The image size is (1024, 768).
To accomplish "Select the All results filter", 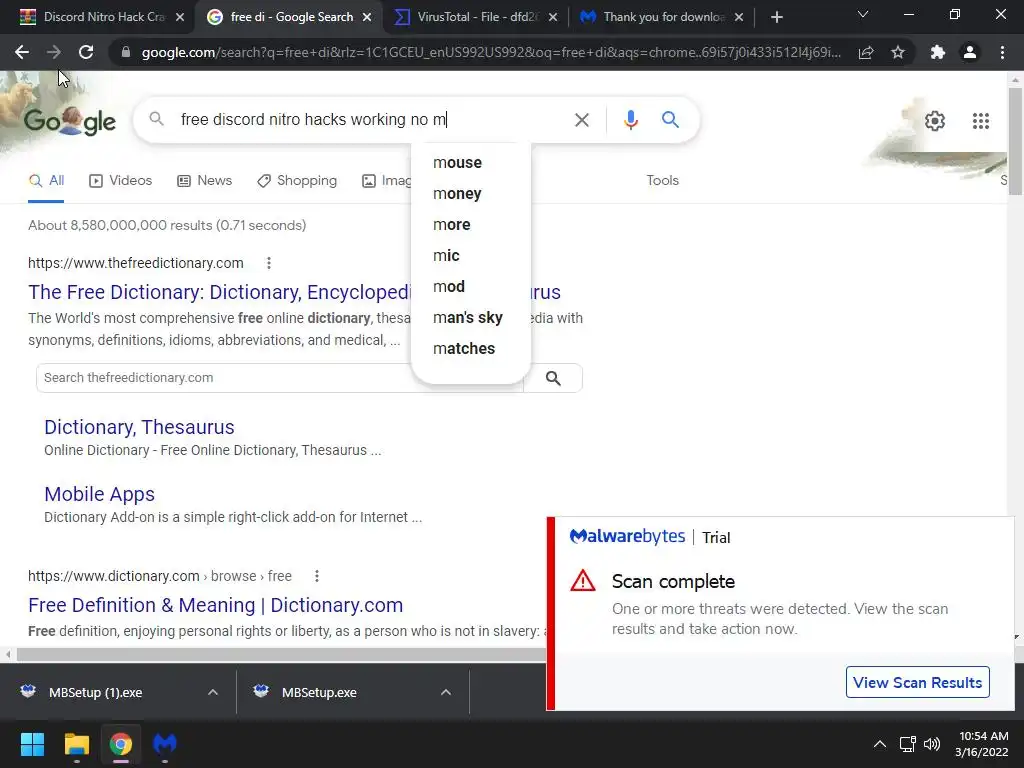I will [x=46, y=181].
